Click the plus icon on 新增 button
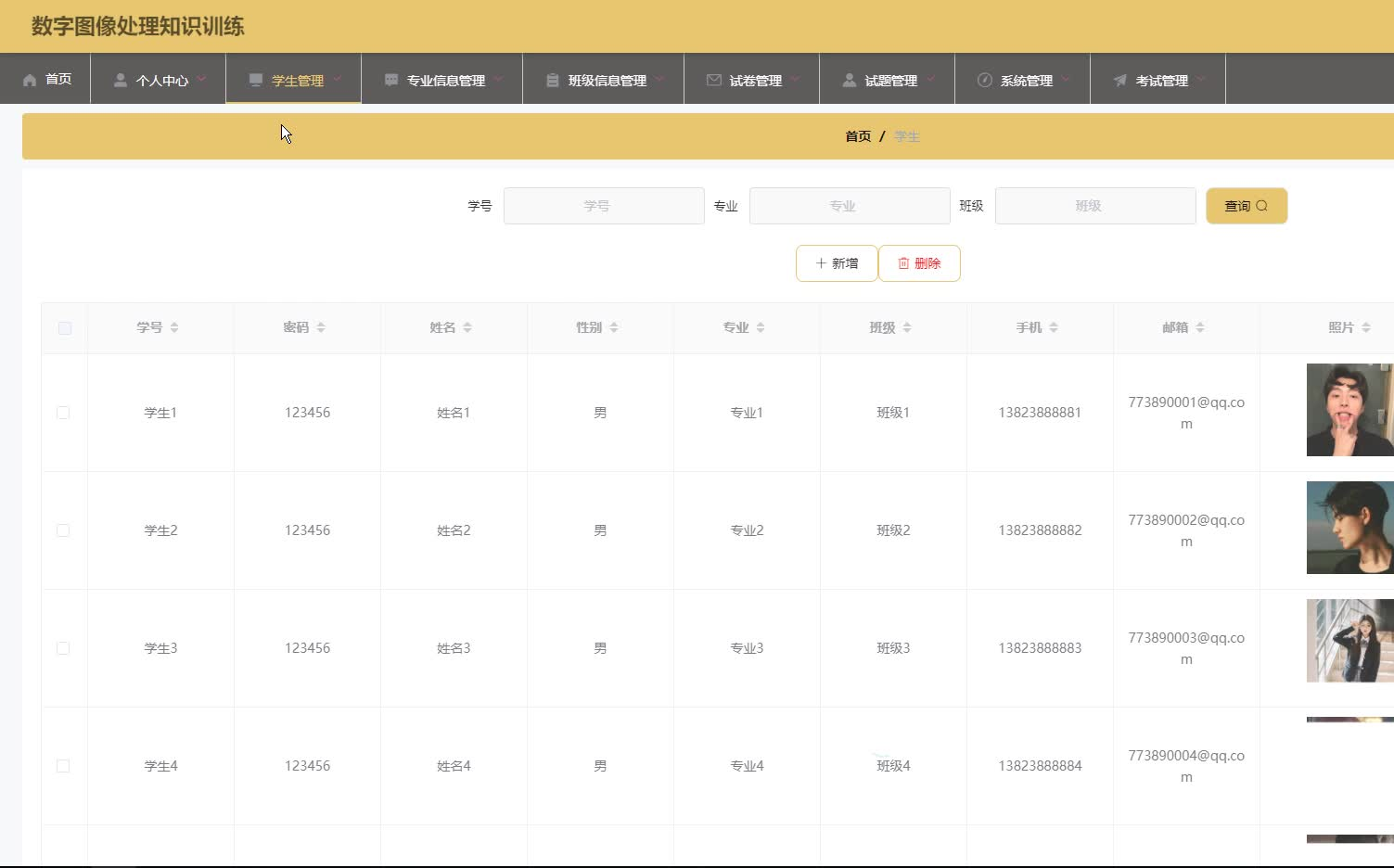The height and width of the screenshot is (868, 1394). point(821,263)
